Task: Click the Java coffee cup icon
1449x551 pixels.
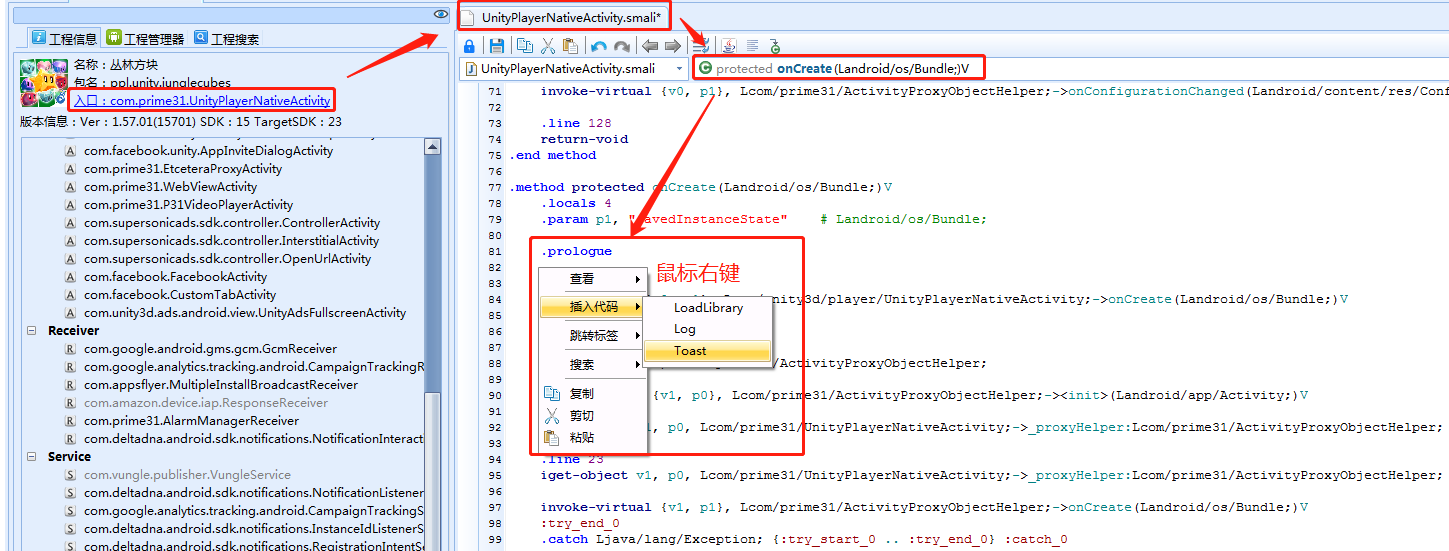Action: click(729, 46)
